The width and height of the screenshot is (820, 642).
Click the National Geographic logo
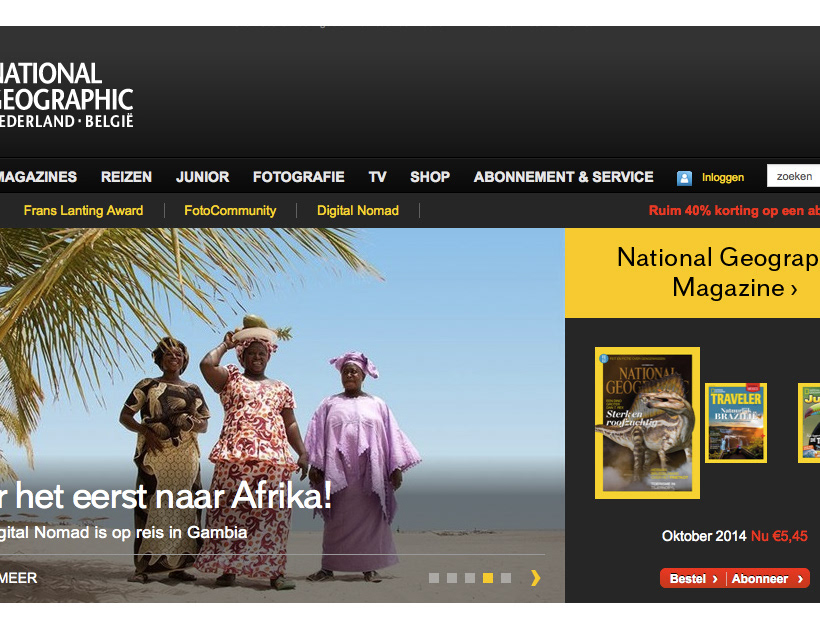pyautogui.click(x=66, y=95)
